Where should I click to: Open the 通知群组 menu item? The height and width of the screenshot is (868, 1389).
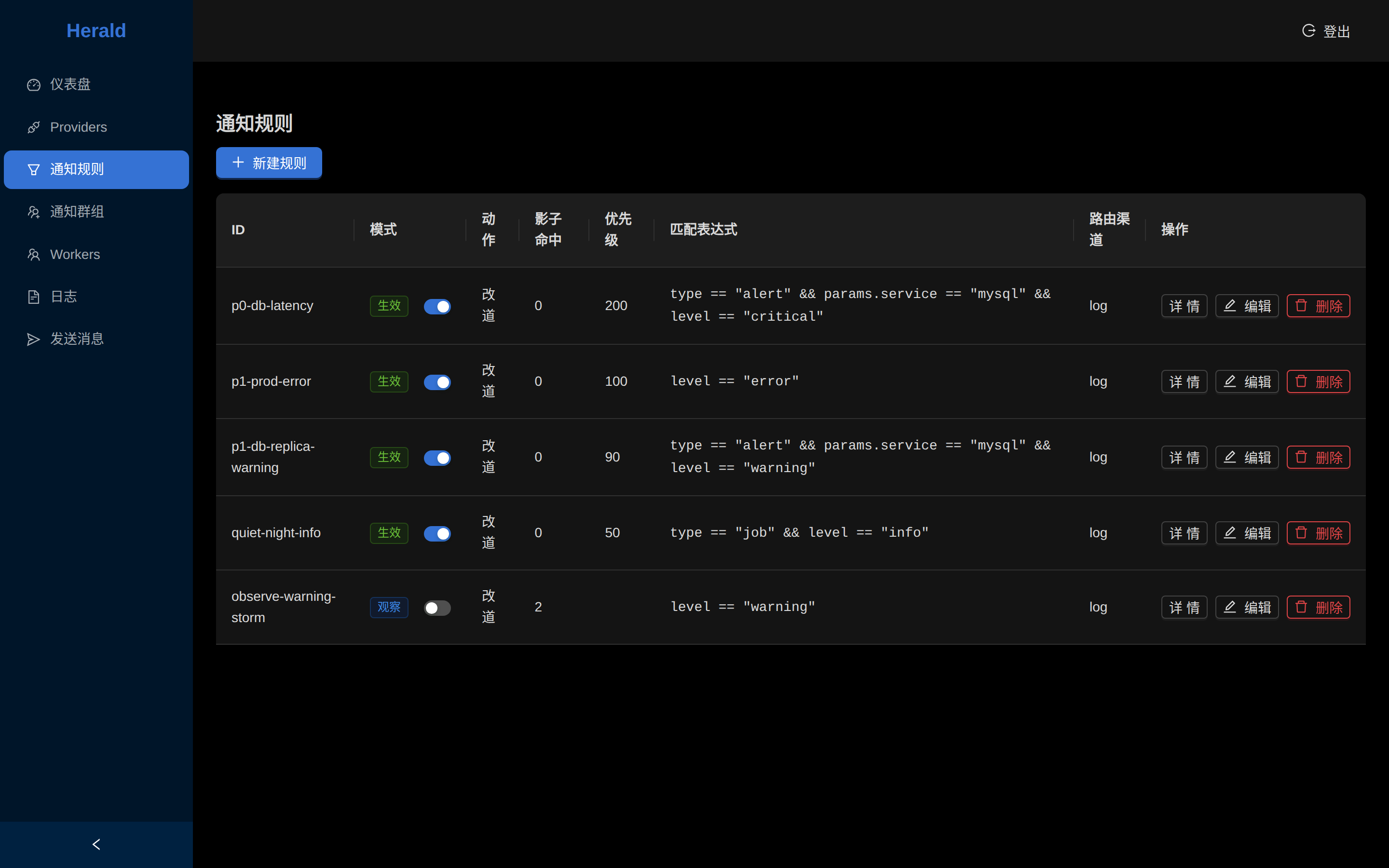pos(96,212)
